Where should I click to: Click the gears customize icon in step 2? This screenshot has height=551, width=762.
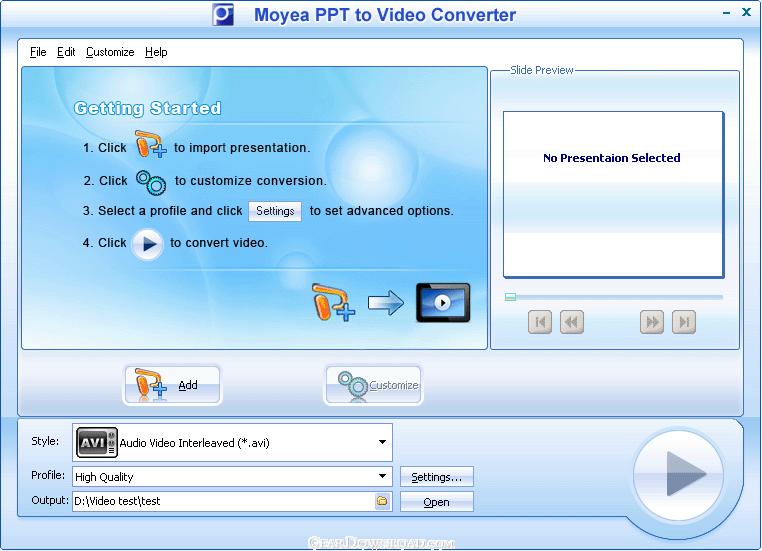[151, 182]
